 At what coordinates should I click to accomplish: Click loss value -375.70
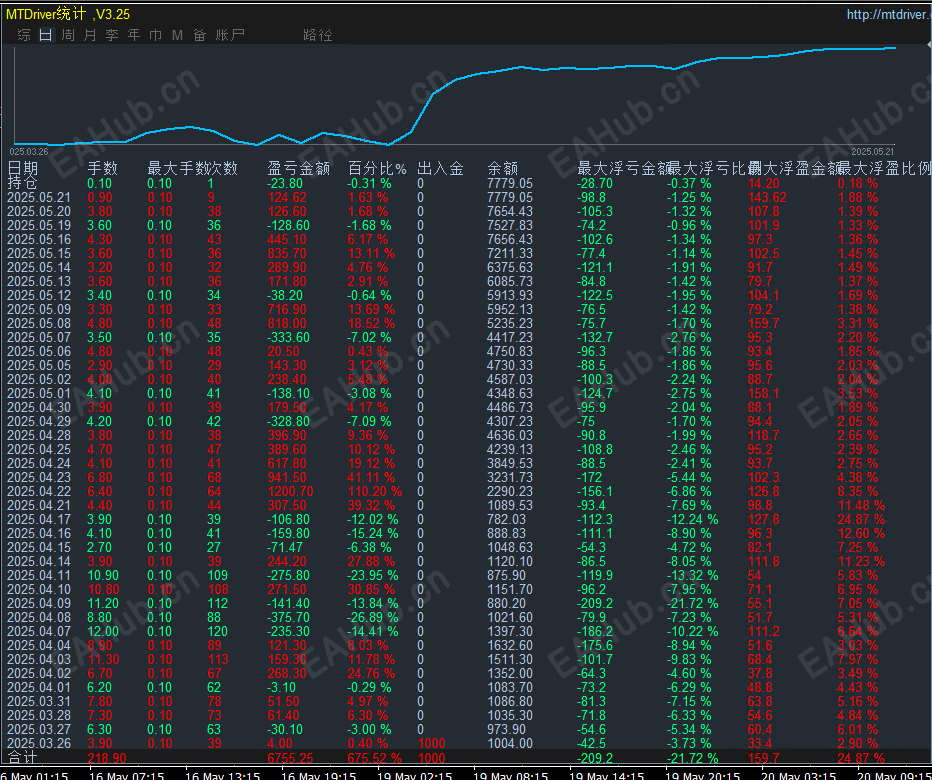pos(288,618)
